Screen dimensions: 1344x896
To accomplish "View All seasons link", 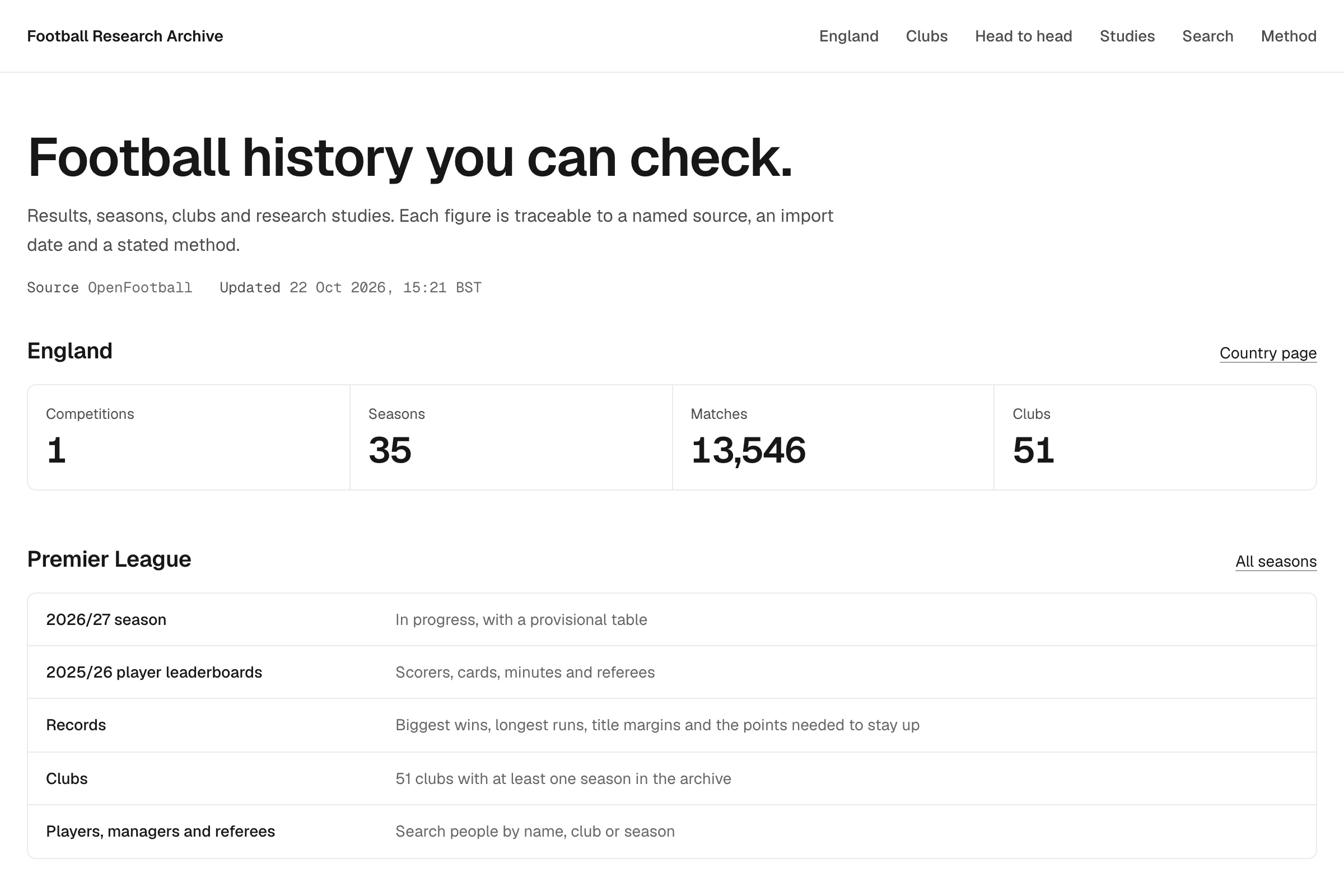I will [1276, 562].
